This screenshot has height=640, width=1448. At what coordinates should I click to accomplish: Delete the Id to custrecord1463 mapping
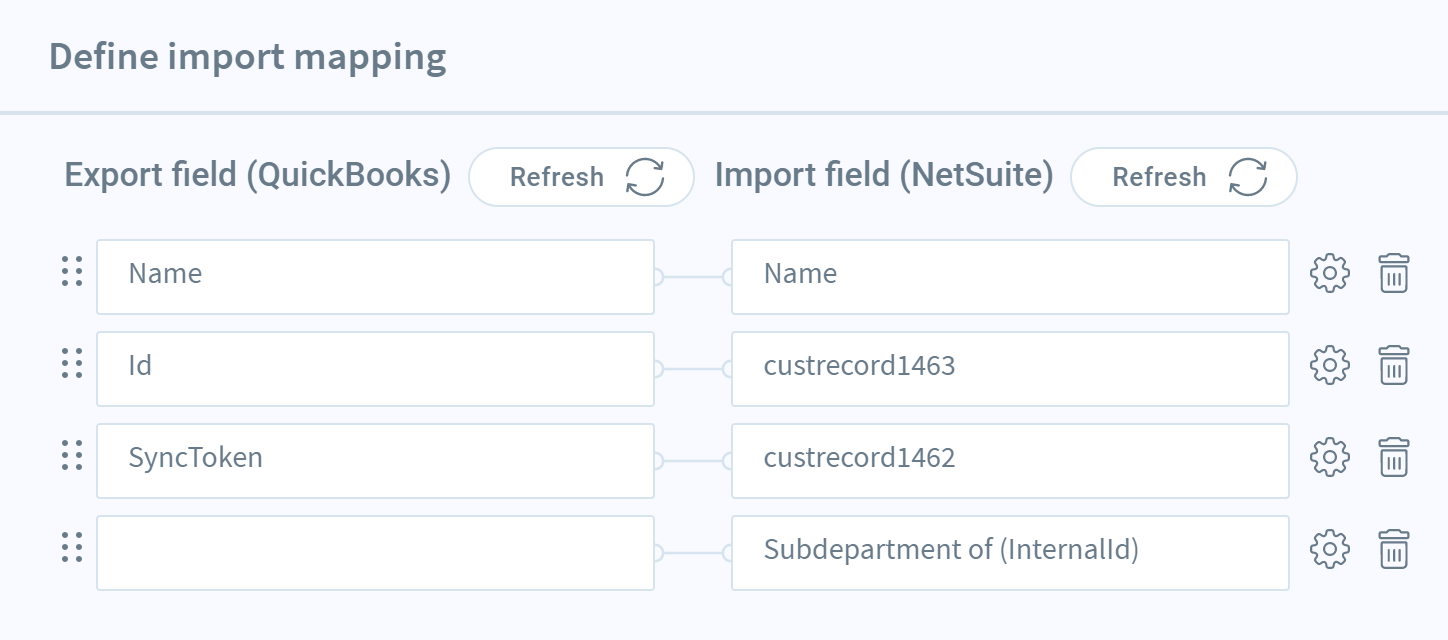click(x=1394, y=365)
